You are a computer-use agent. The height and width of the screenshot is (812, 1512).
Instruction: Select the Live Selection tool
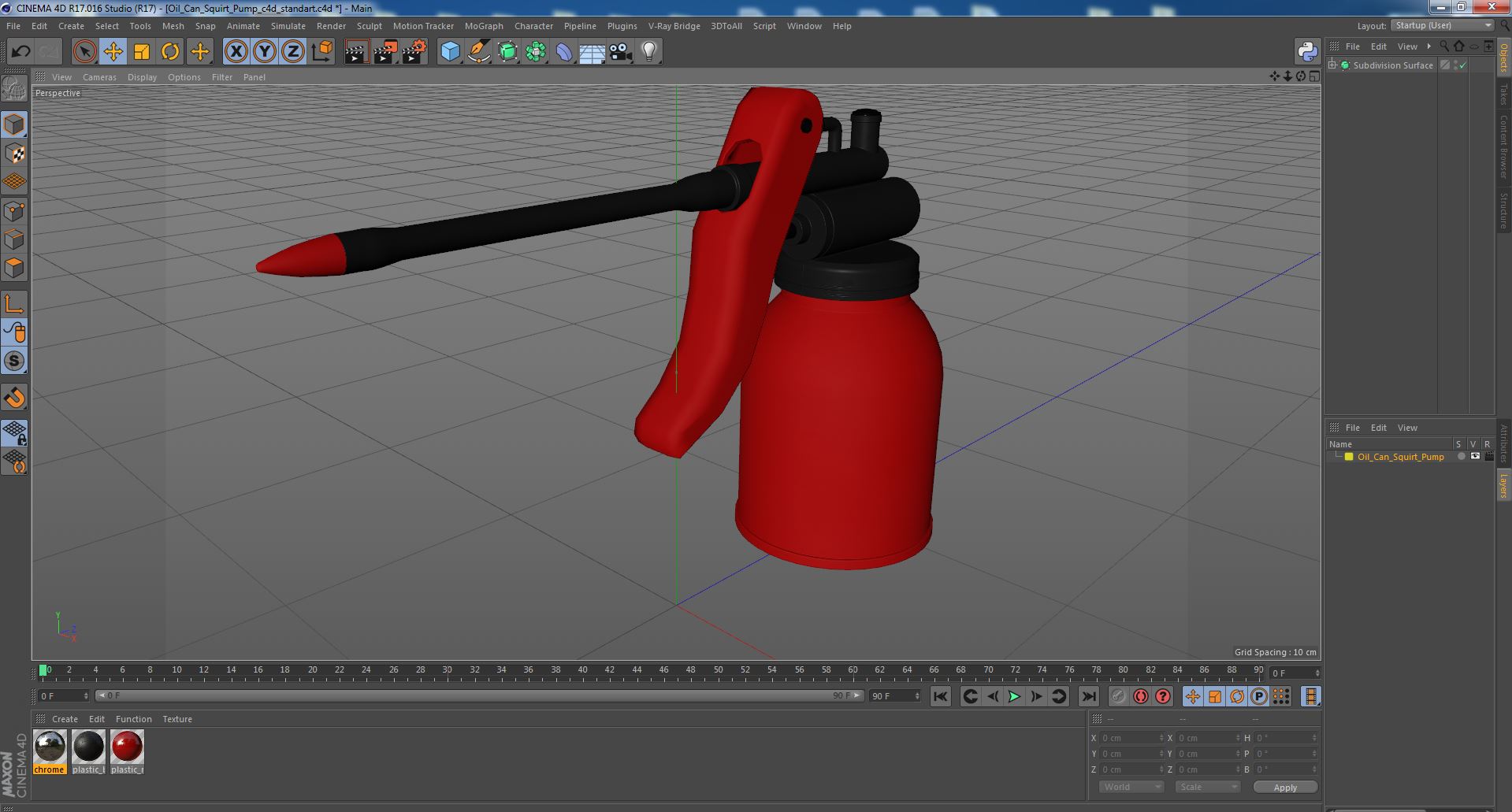(x=84, y=52)
